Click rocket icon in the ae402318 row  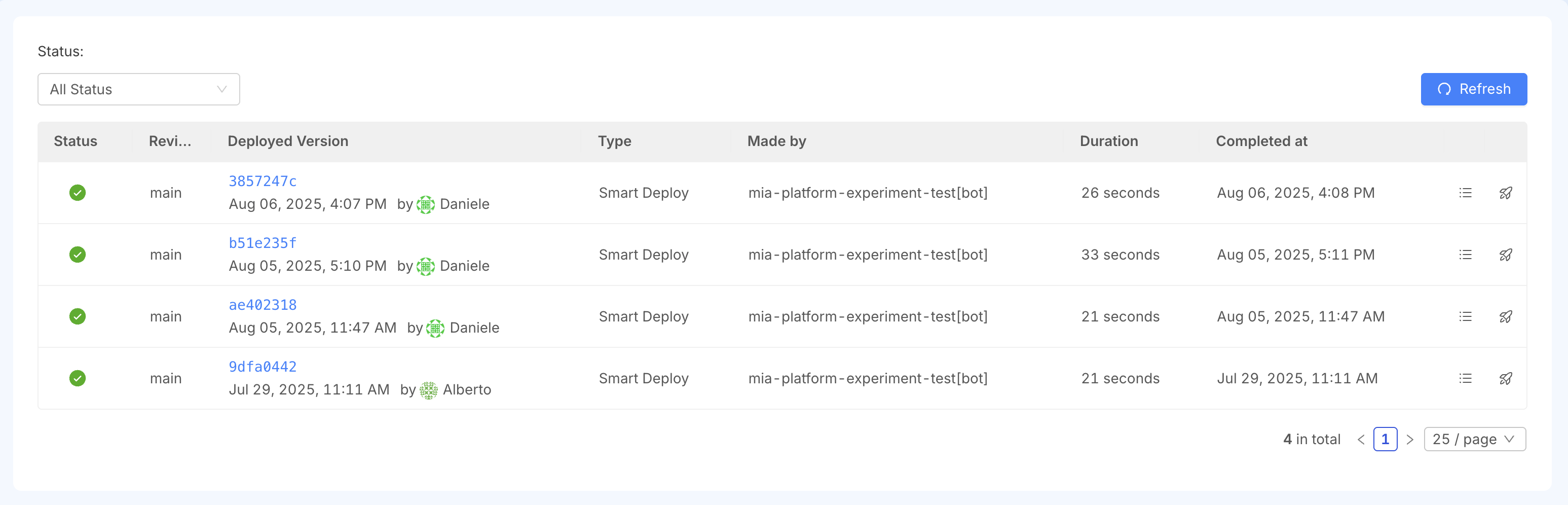click(1505, 317)
